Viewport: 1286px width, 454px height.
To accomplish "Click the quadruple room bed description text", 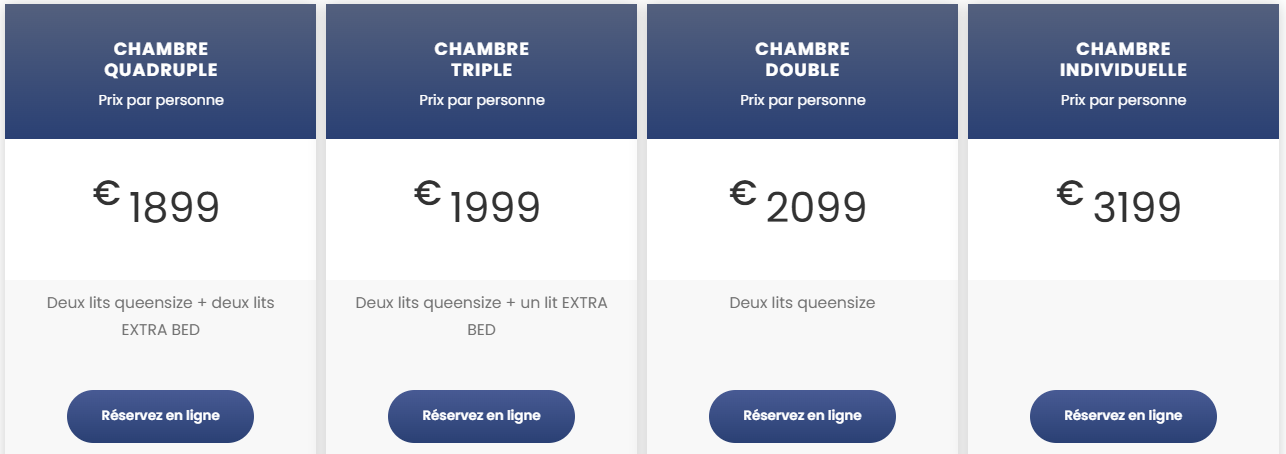I will tap(160, 316).
